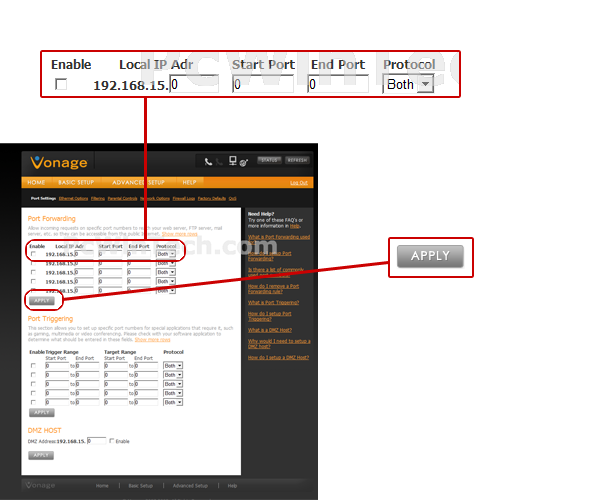The image size is (600, 500).
Task: Click the network computer status icon
Action: point(232,161)
